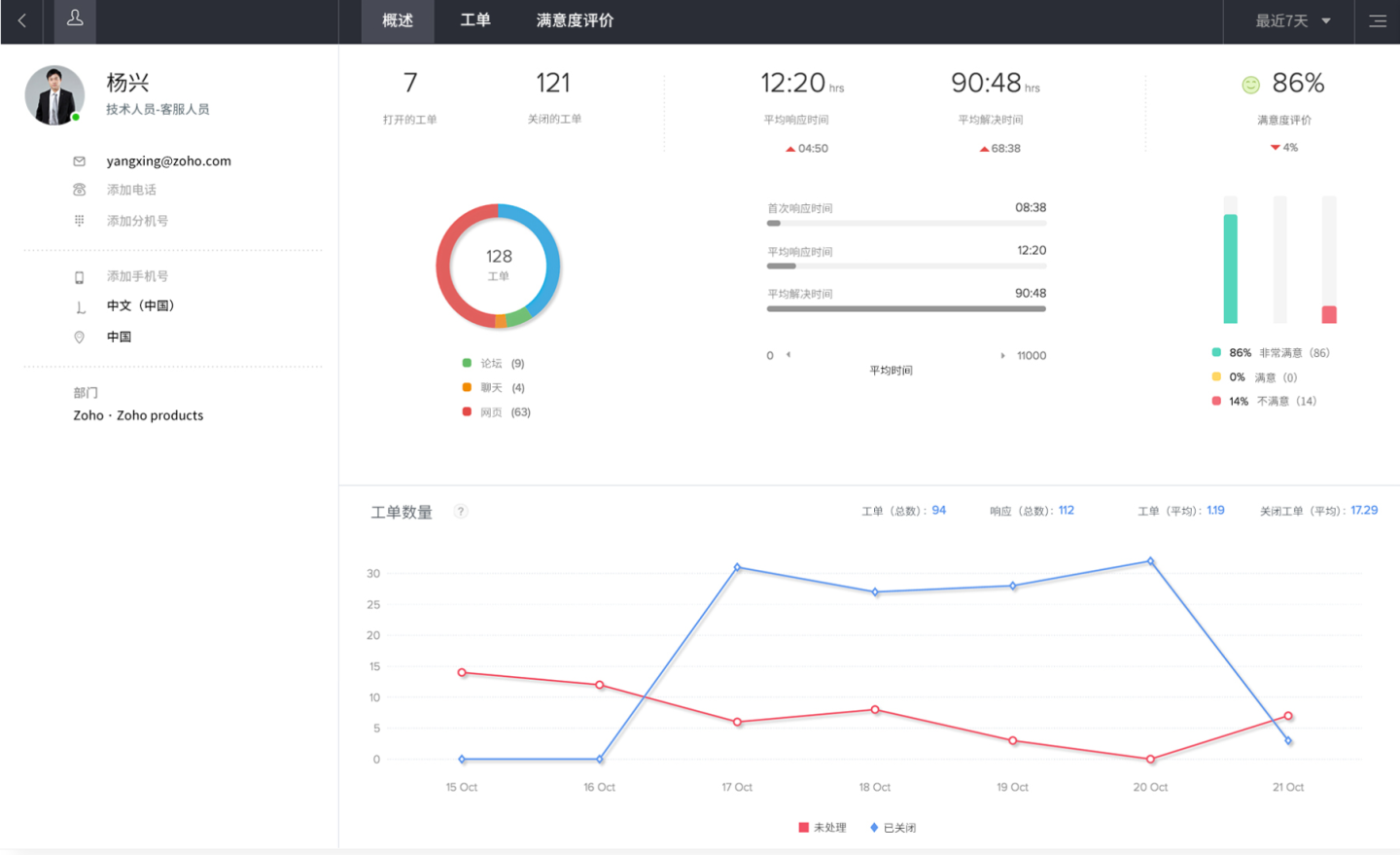The width and height of the screenshot is (1400, 855).
Task: Switch to the 工单 tab
Action: (474, 20)
